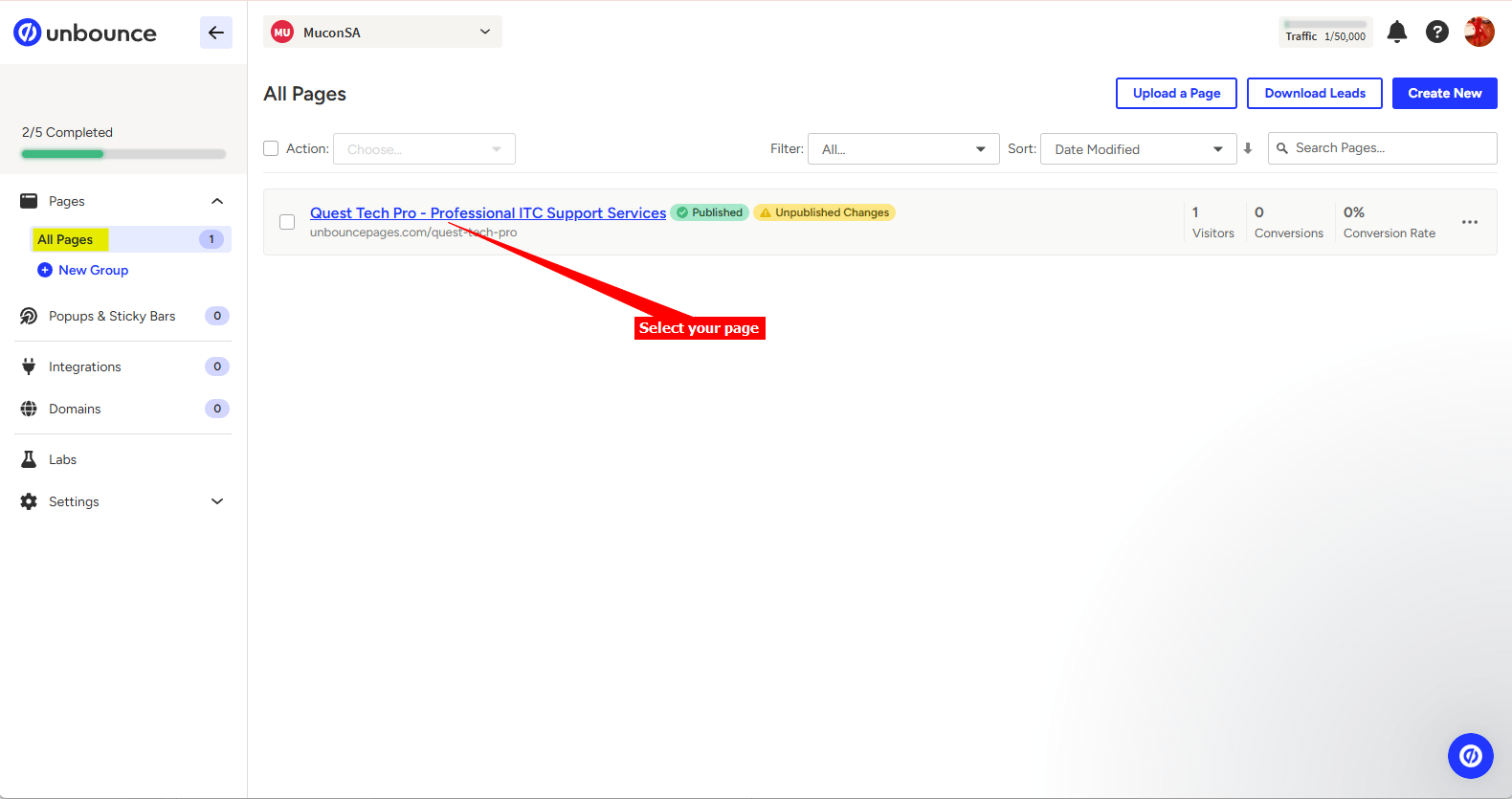Viewport: 1512px width, 799px height.
Task: Click the Popups & Sticky Bars count badge
Action: (x=217, y=316)
